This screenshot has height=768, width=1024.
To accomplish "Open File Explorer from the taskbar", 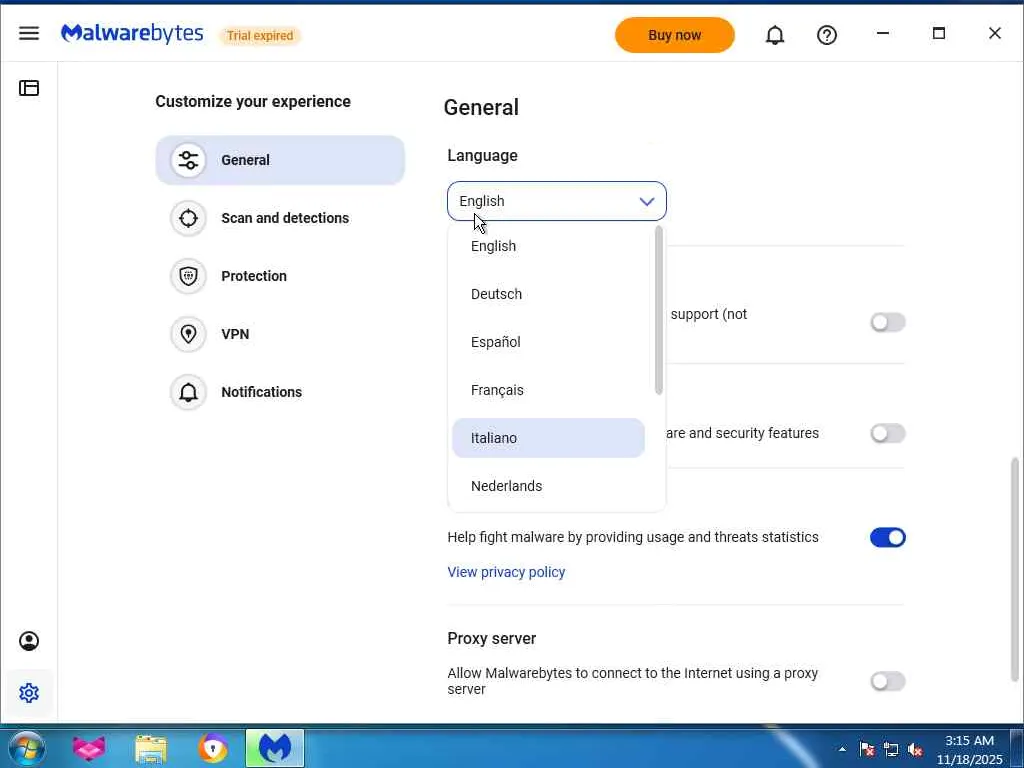I will click(x=151, y=748).
